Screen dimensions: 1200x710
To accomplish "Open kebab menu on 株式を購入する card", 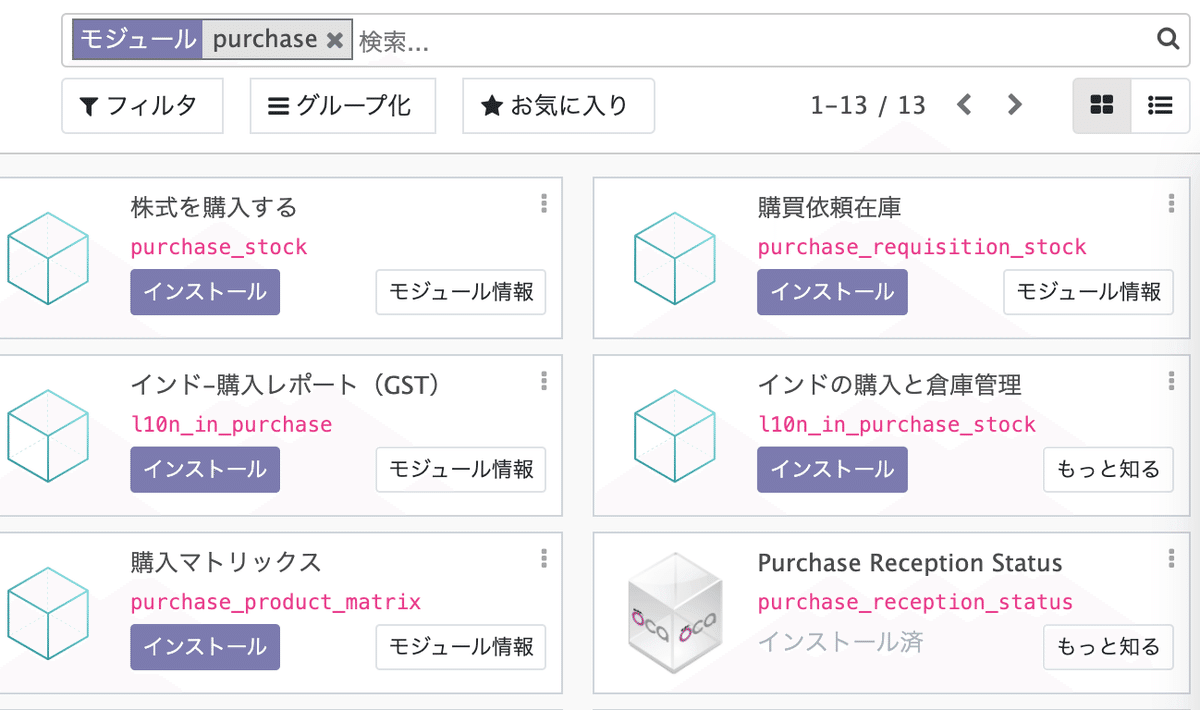I will (543, 204).
